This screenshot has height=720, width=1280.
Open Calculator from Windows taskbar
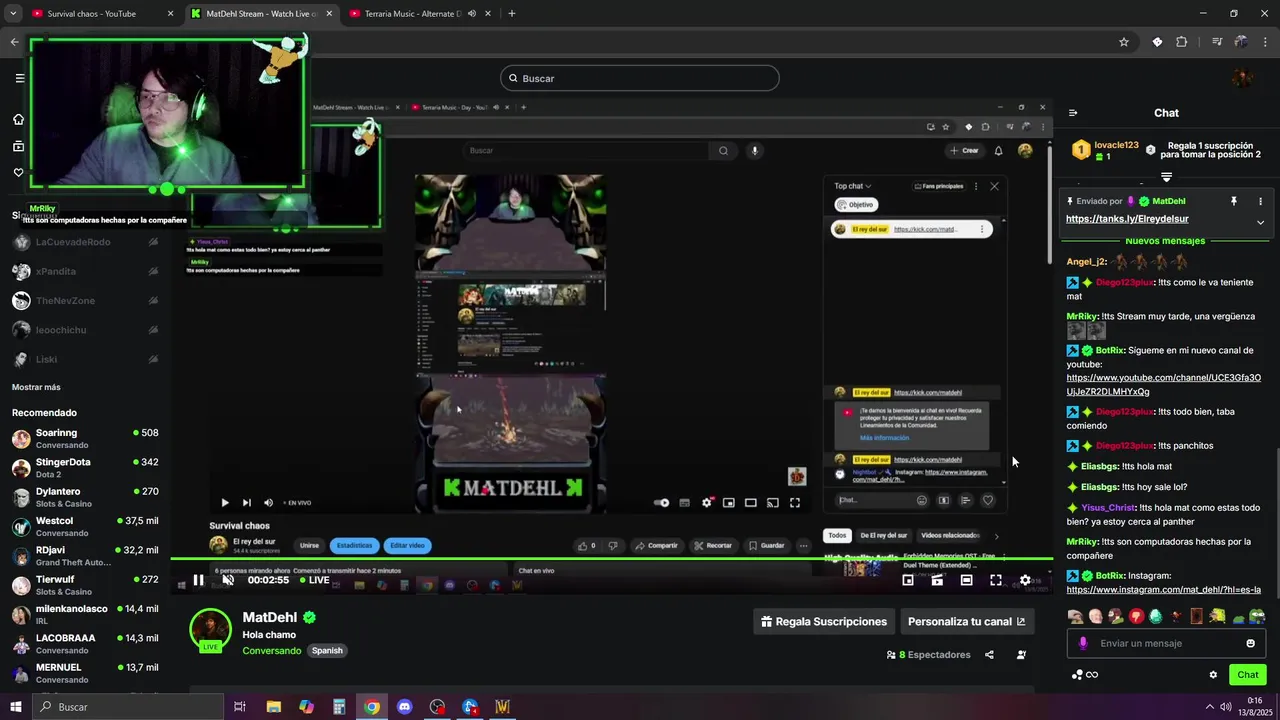tap(339, 707)
